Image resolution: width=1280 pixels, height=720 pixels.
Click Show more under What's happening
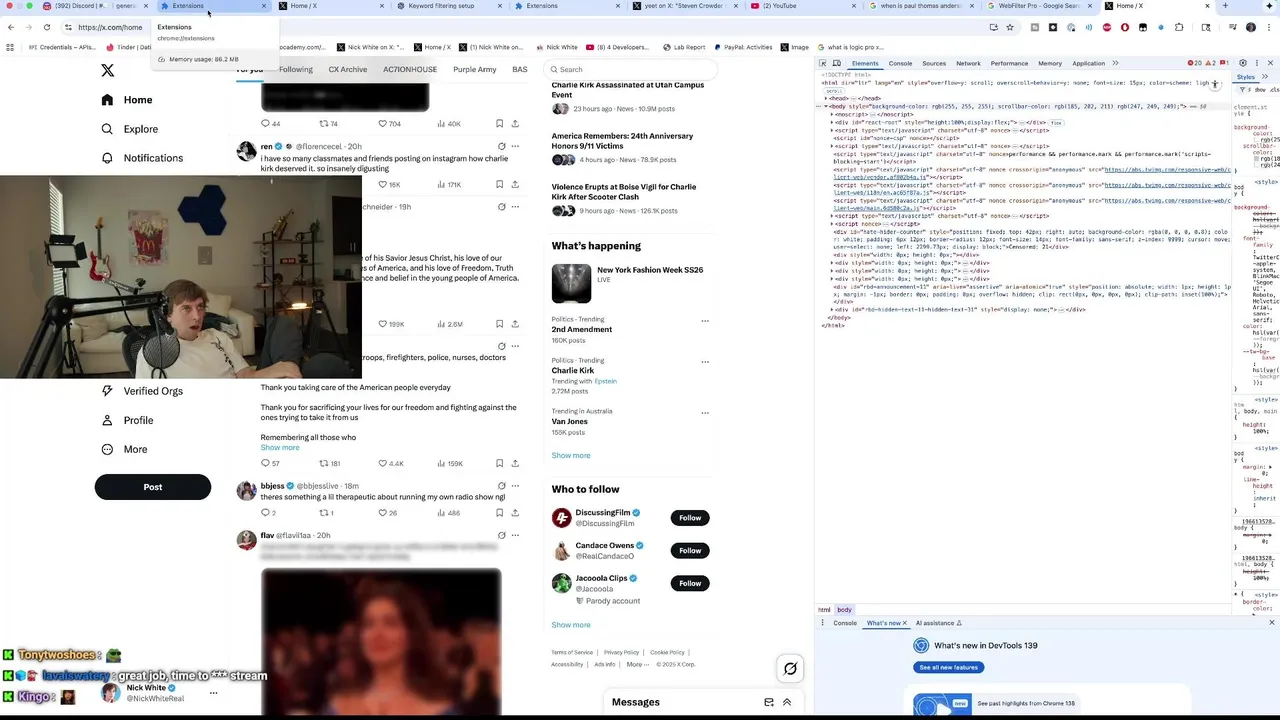(x=571, y=455)
